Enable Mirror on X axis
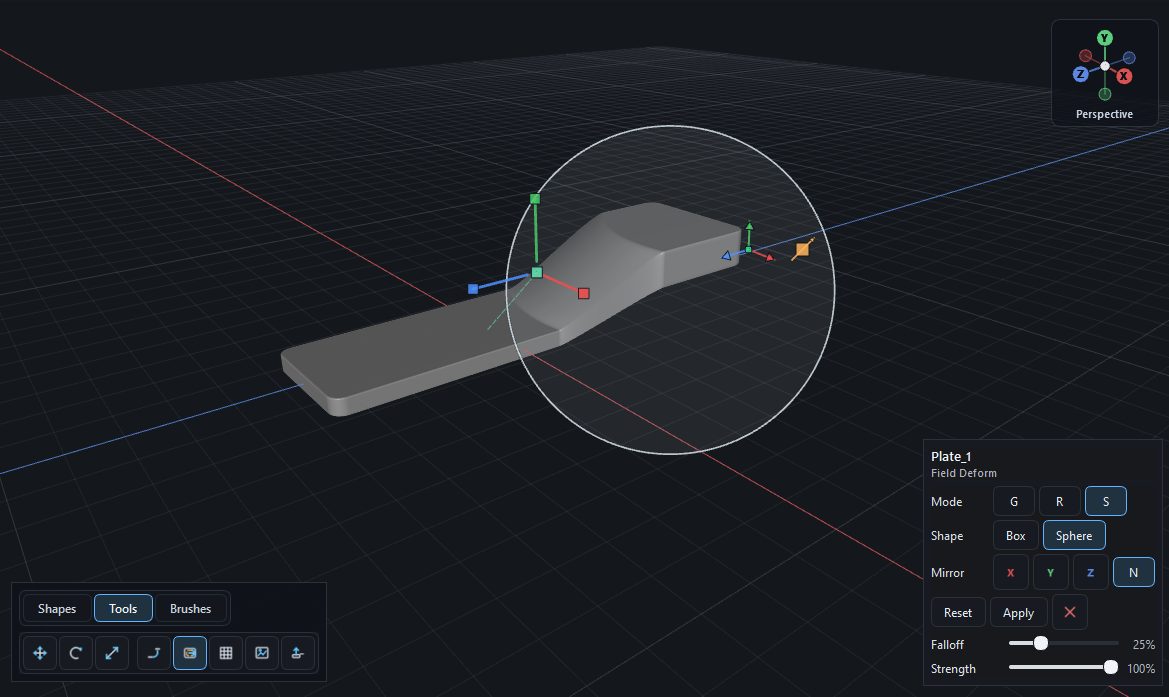 (1011, 573)
